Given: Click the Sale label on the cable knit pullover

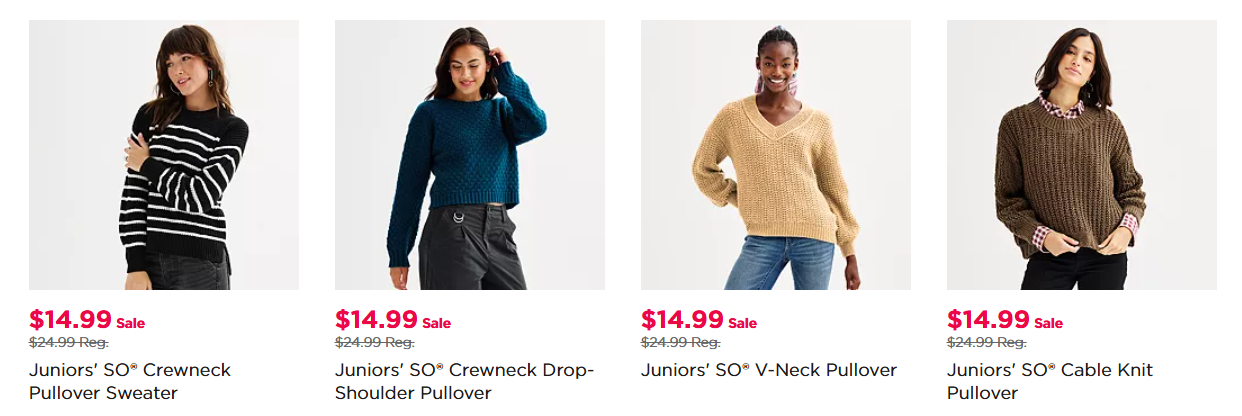Looking at the screenshot, I should pos(1049,323).
